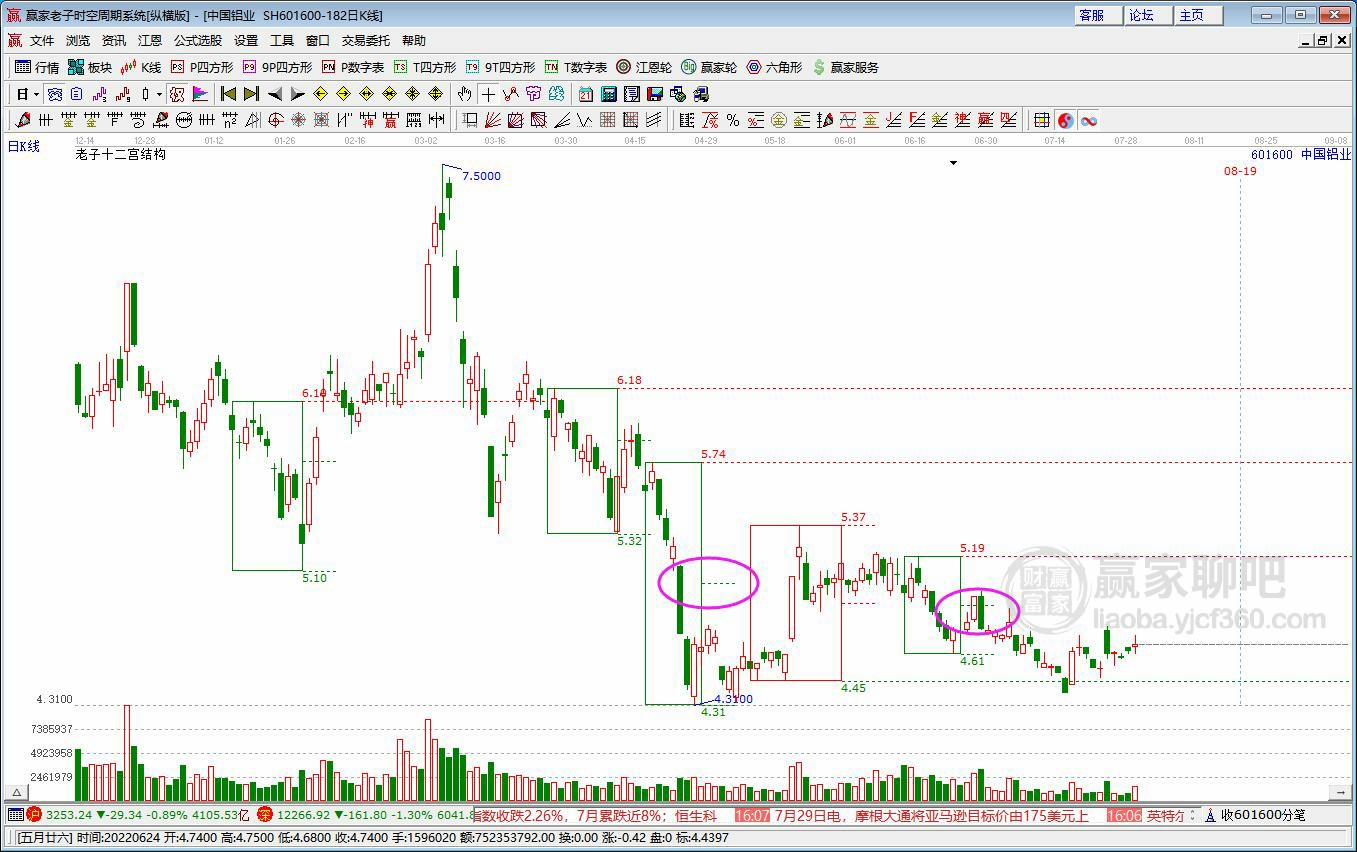
Task: Open the 窗口 menu
Action: tap(318, 41)
